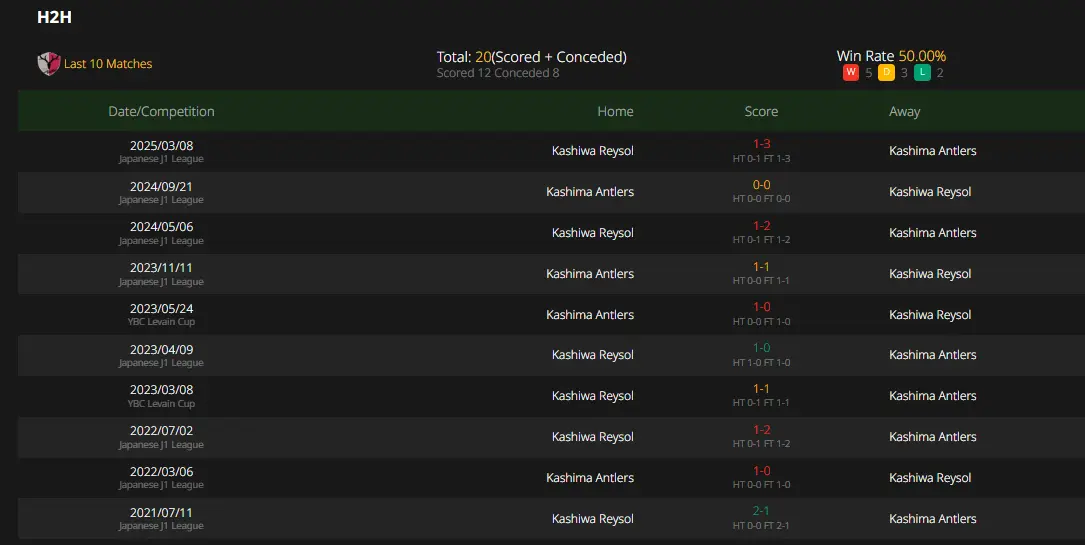The height and width of the screenshot is (545, 1085).
Task: Click the green 1-0 score of 2023/04/09
Action: coord(761,348)
